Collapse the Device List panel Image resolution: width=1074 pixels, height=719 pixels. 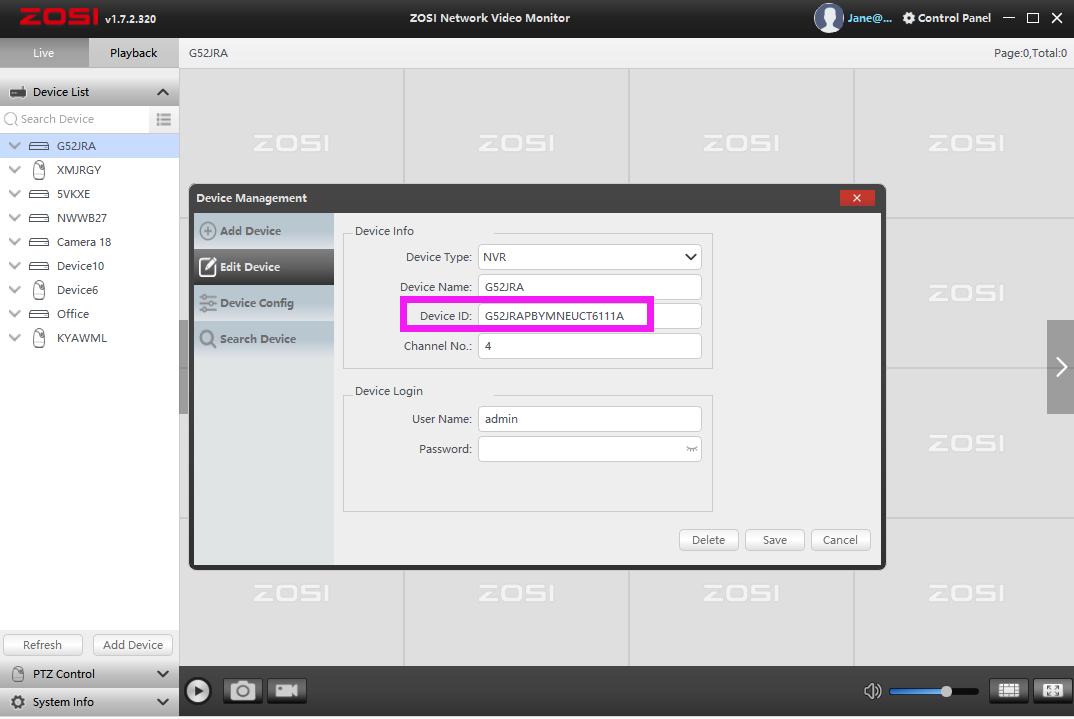coord(163,92)
